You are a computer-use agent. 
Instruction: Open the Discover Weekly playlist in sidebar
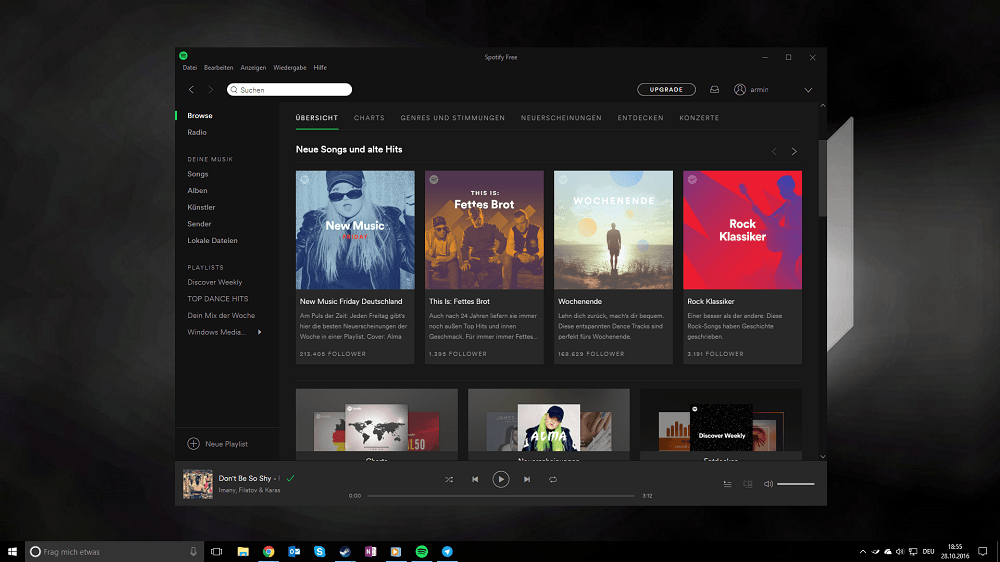pyautogui.click(x=215, y=282)
